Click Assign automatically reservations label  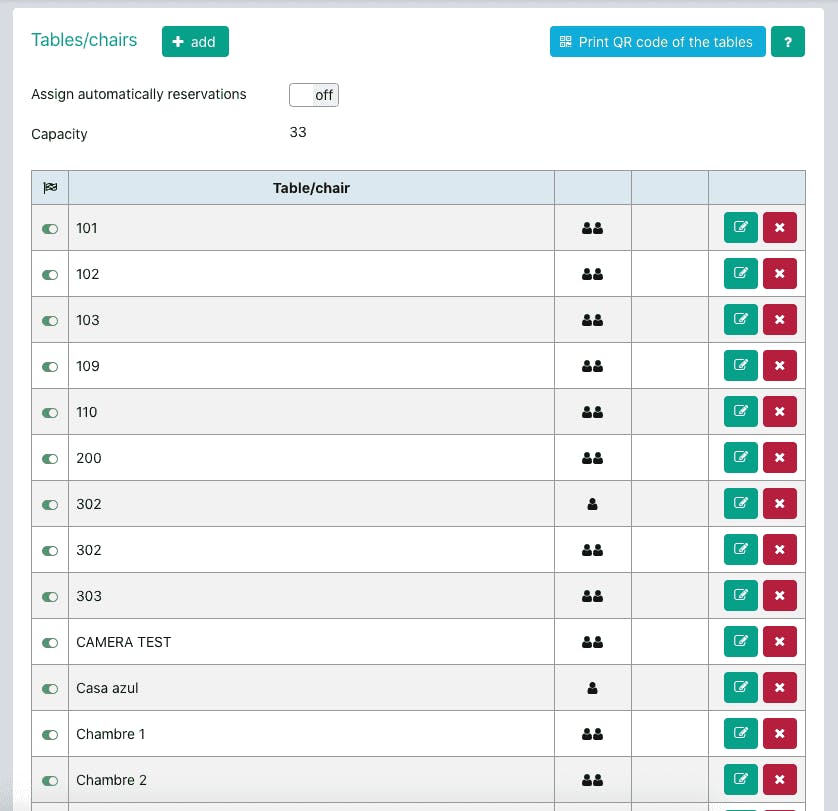[139, 94]
